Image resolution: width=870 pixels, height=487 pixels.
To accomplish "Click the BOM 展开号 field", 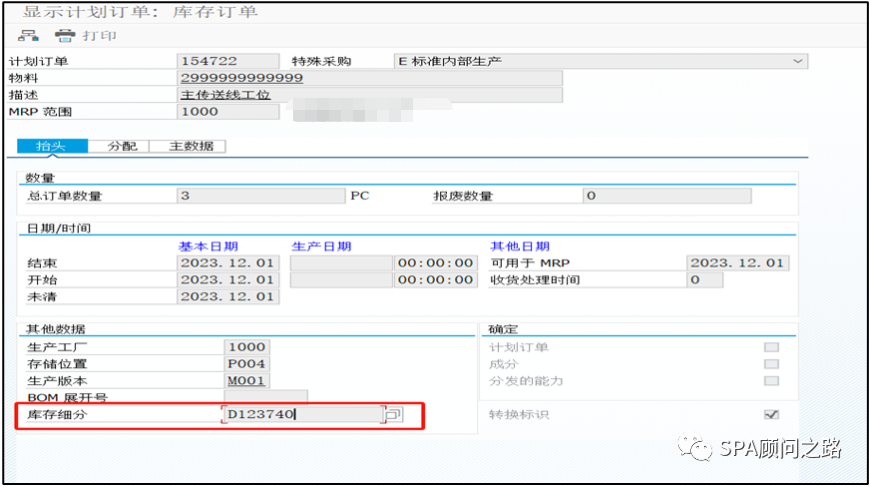I will pos(266,397).
